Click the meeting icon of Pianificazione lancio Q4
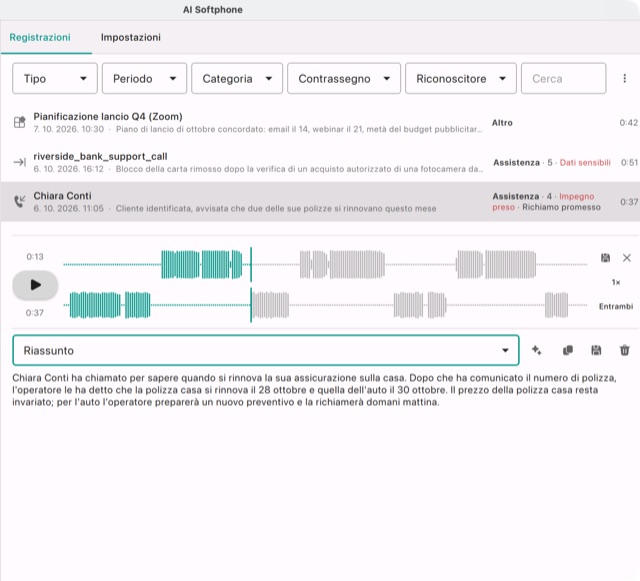Screen dimensions: 640x581 tap(20, 122)
